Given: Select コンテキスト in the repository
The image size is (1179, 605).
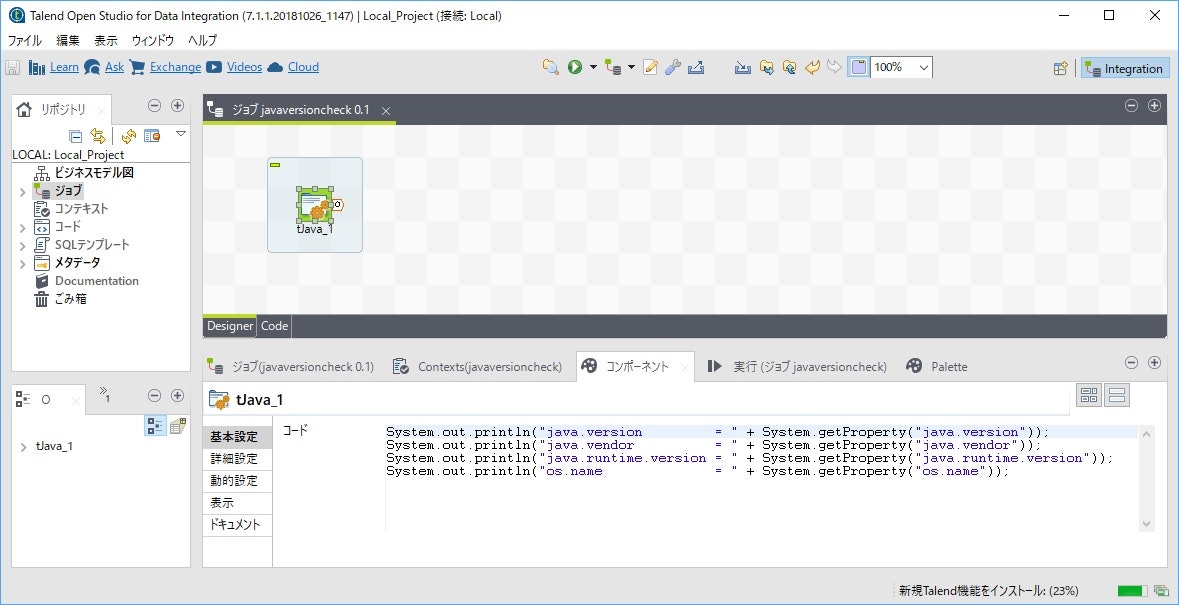Looking at the screenshot, I should click(x=81, y=209).
